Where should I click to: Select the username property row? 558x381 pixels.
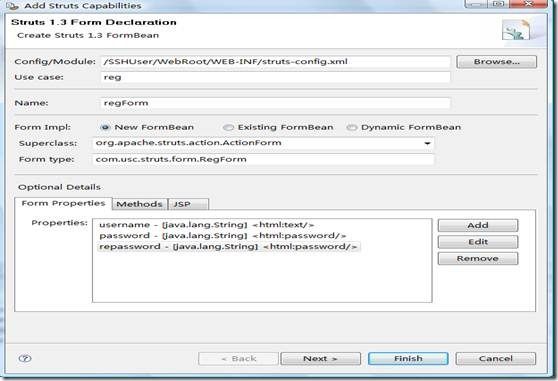click(x=206, y=225)
